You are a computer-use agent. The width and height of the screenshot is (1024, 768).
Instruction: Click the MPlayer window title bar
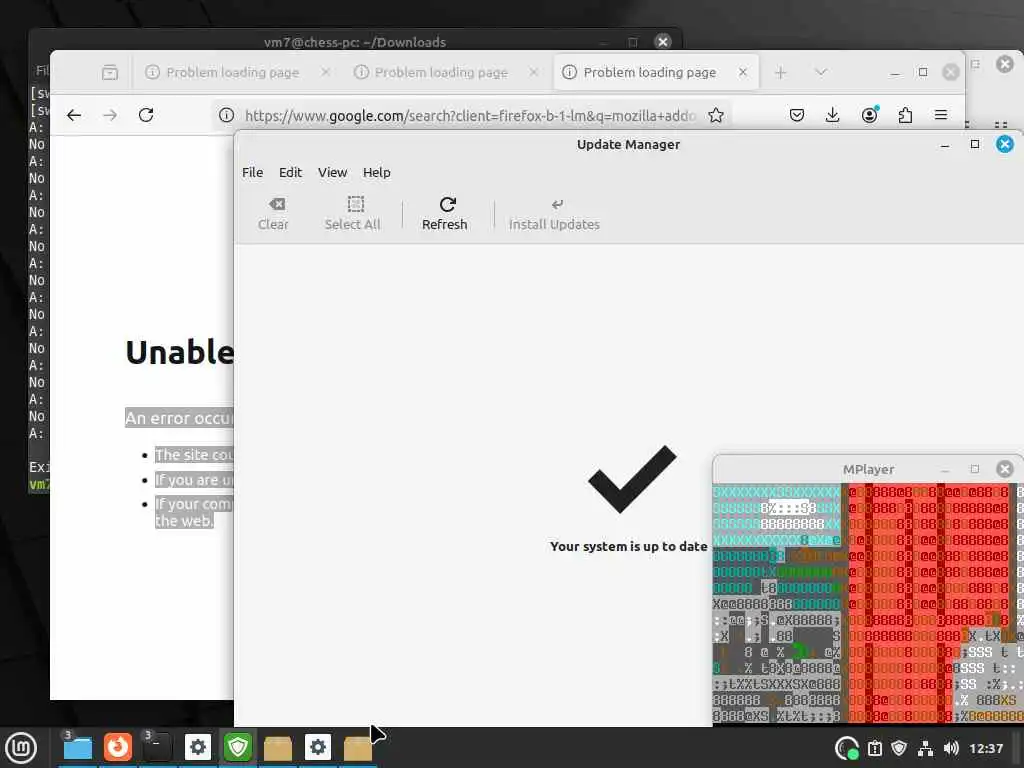tap(868, 469)
